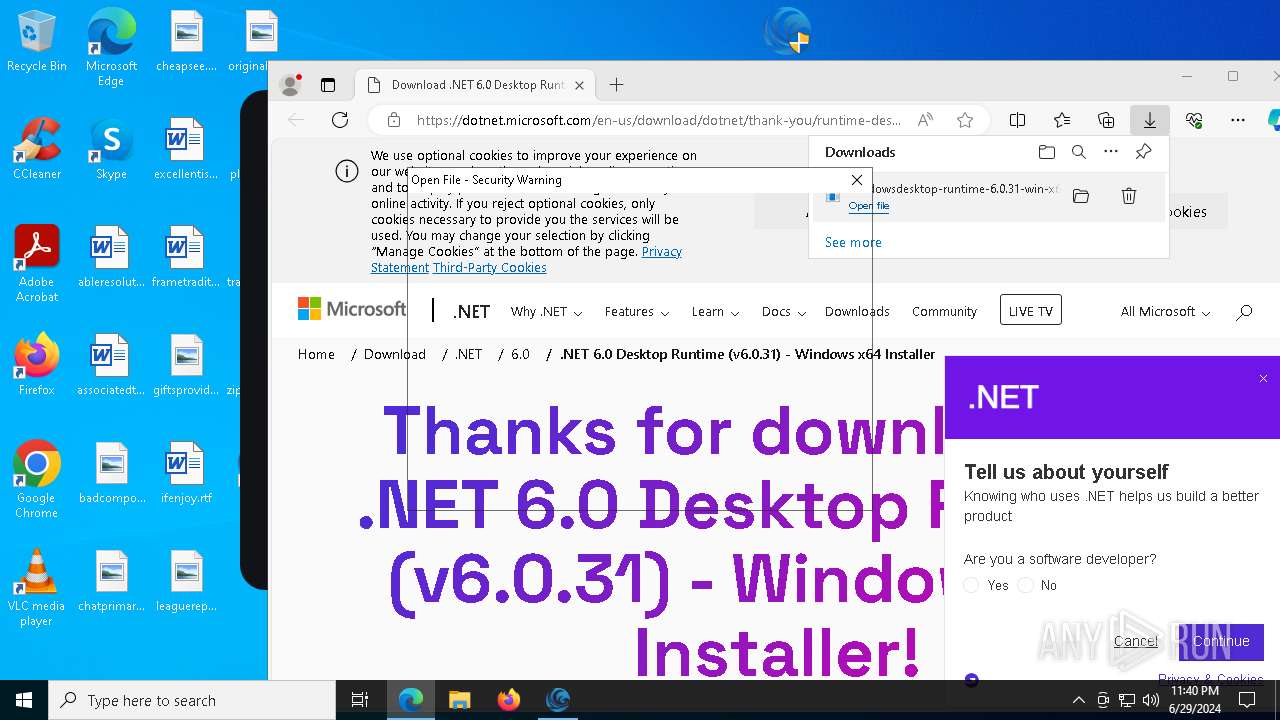Open split screen view in Edge
This screenshot has width=1280, height=720.
pos(1018,120)
